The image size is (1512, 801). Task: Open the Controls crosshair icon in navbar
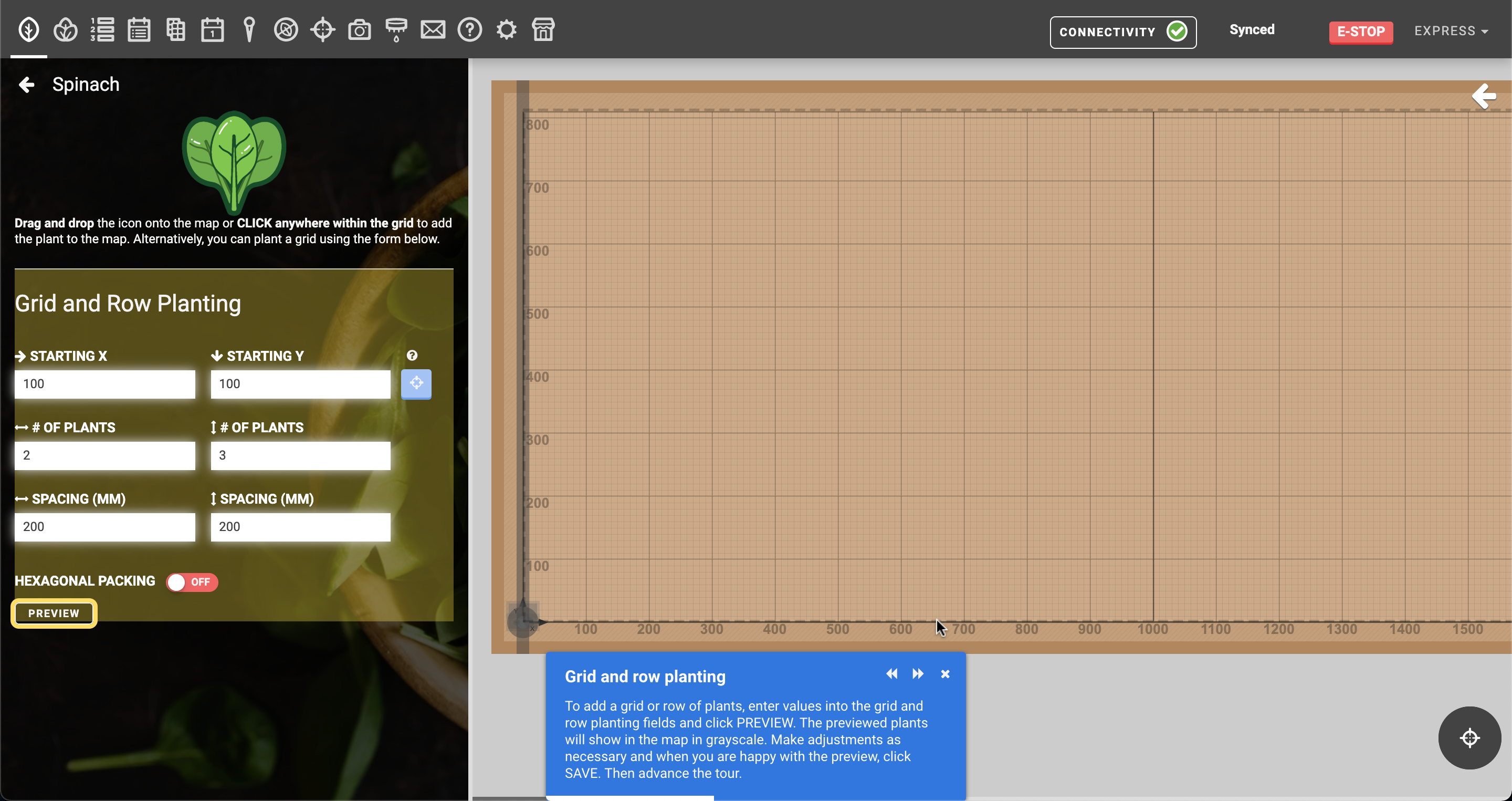point(323,29)
